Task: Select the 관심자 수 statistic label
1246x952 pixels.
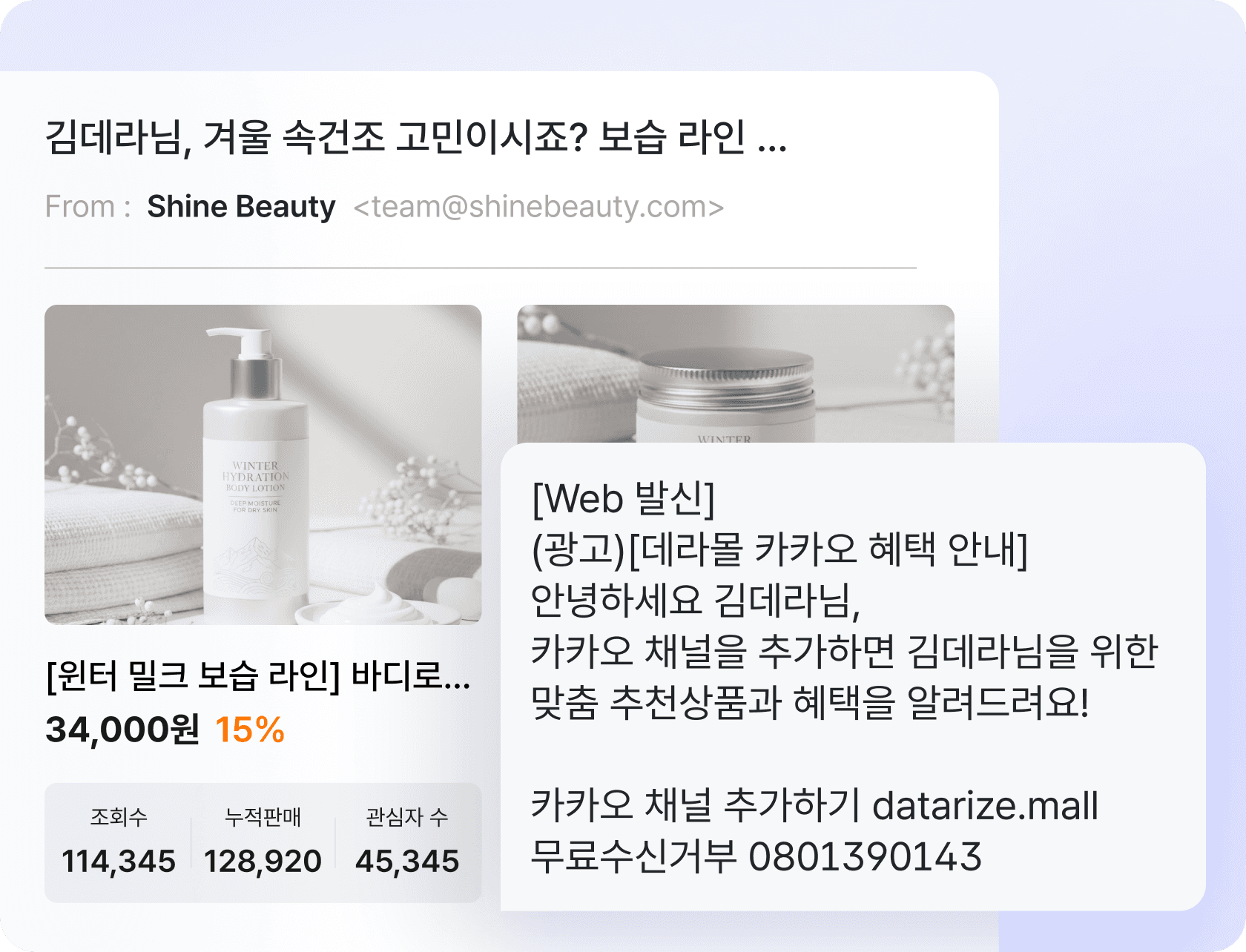Action: point(407,817)
